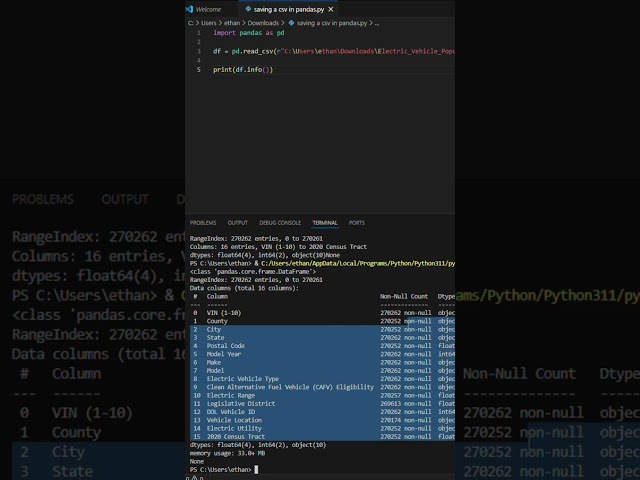Click the 'Model Year' row in terminal

tap(322, 354)
